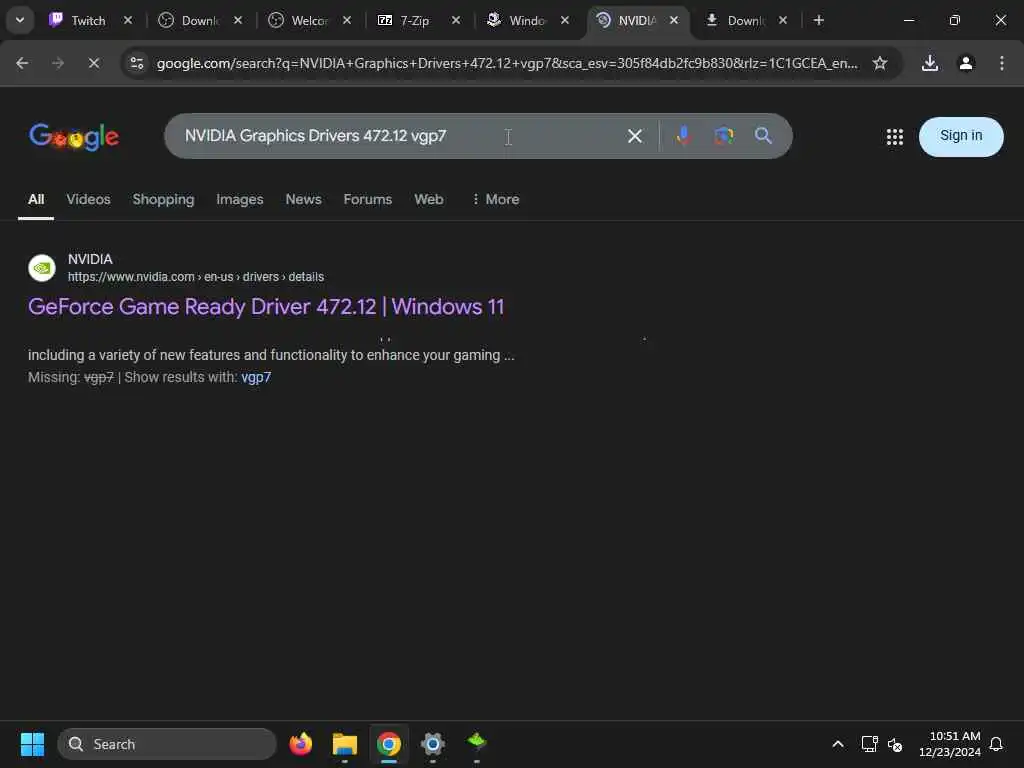The width and height of the screenshot is (1024, 768).
Task: Clear the search box with the X icon
Action: point(634,136)
